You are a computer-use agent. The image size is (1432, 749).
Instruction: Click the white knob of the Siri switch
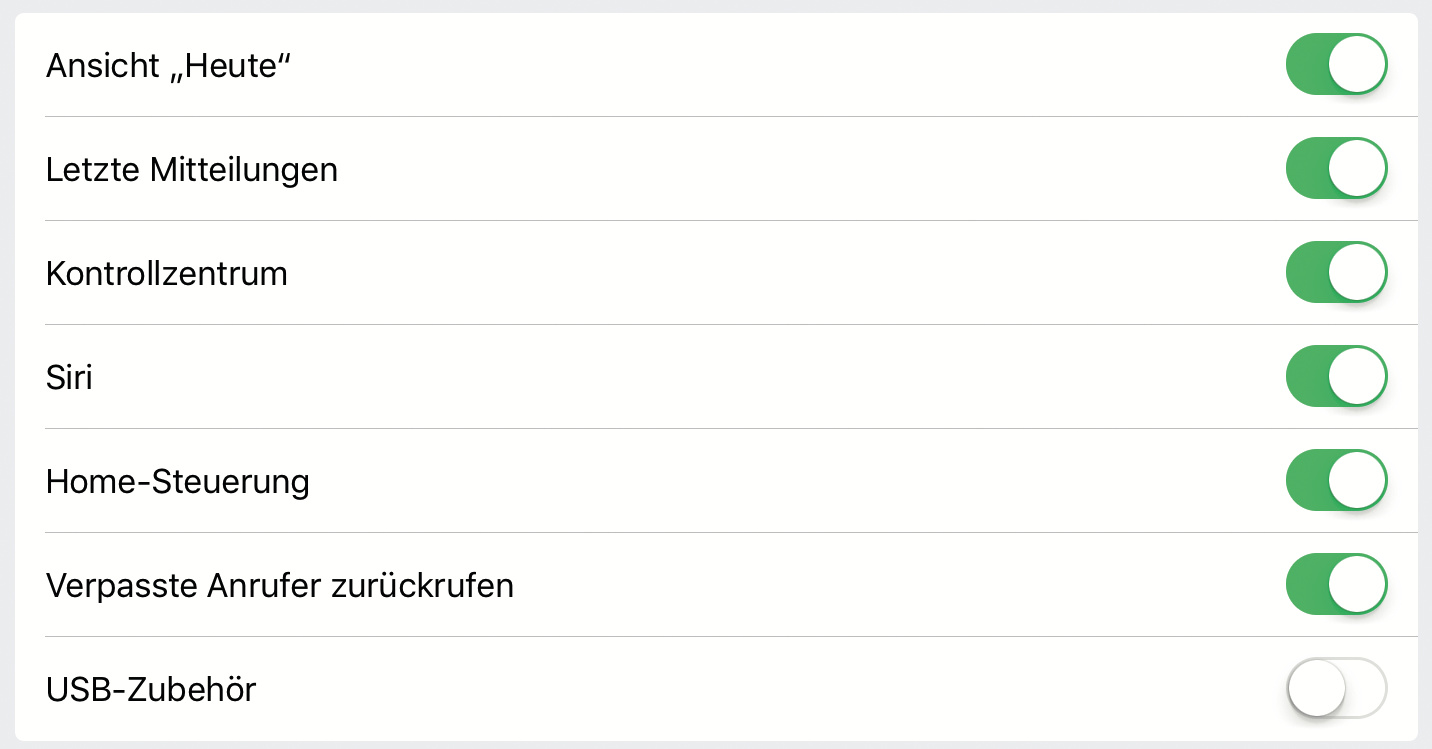click(1357, 377)
